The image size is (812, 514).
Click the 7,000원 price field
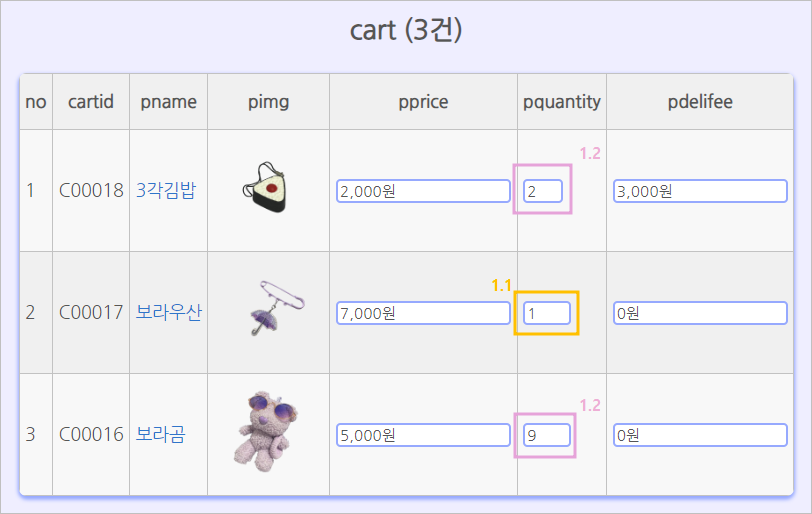click(423, 313)
